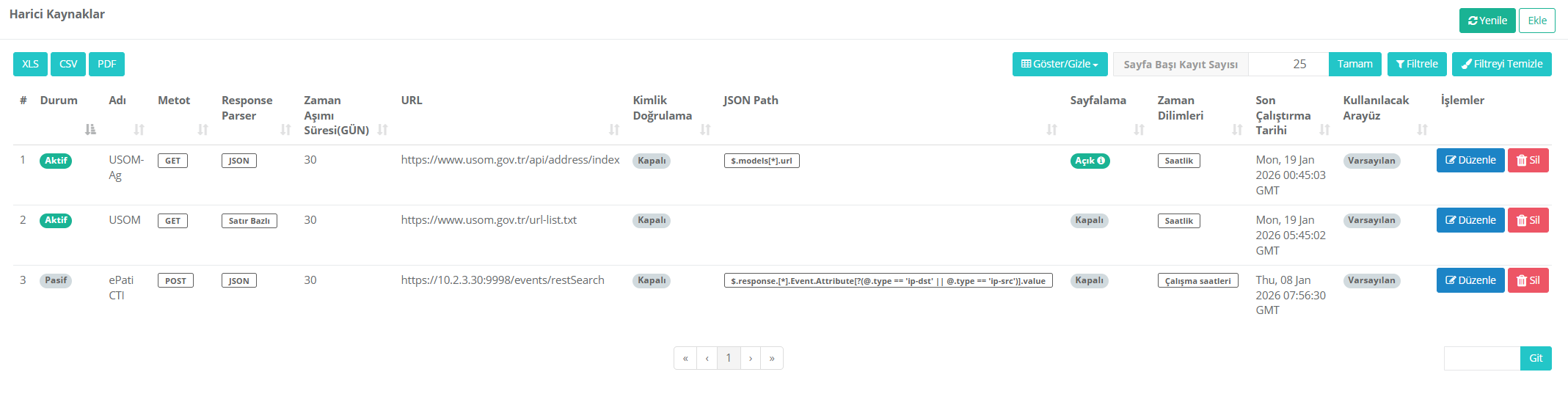Toggle Aktif status badge for USOM-Ag
Viewport: 1568px width, 405px height.
click(56, 161)
